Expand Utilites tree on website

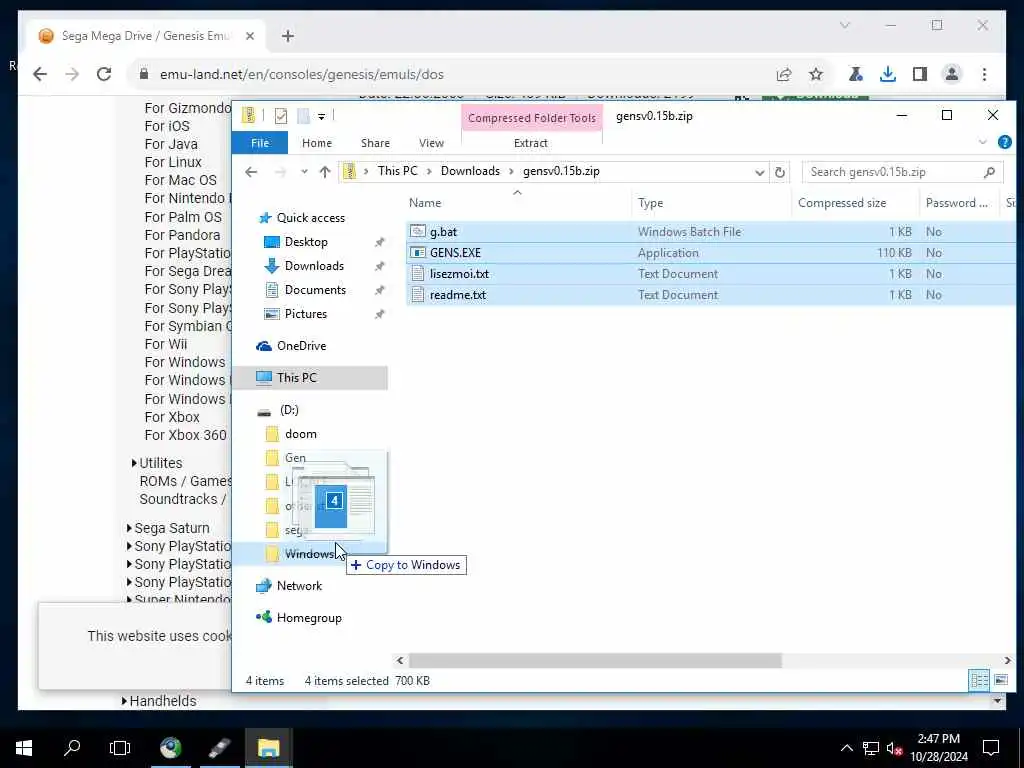tap(134, 463)
